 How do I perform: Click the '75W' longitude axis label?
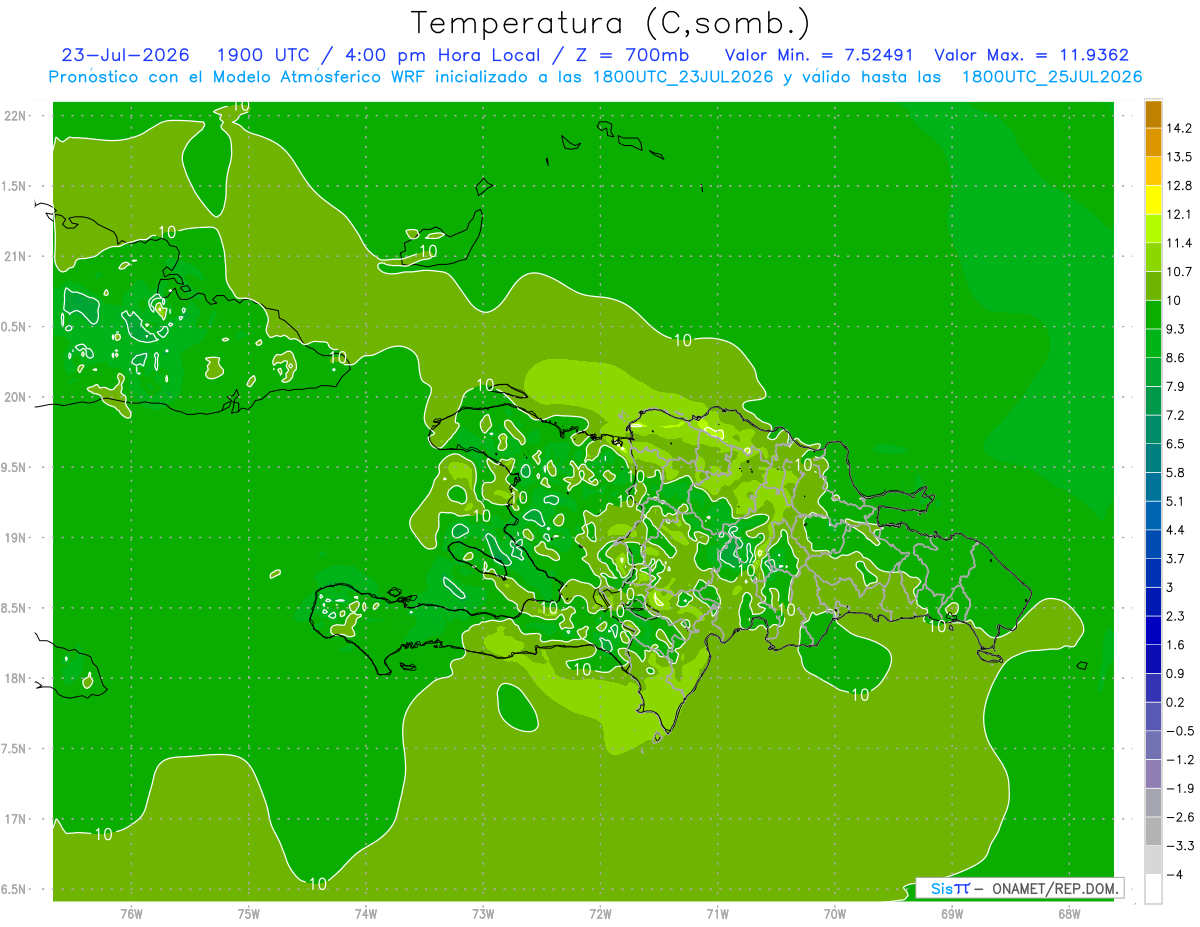pyautogui.click(x=248, y=913)
